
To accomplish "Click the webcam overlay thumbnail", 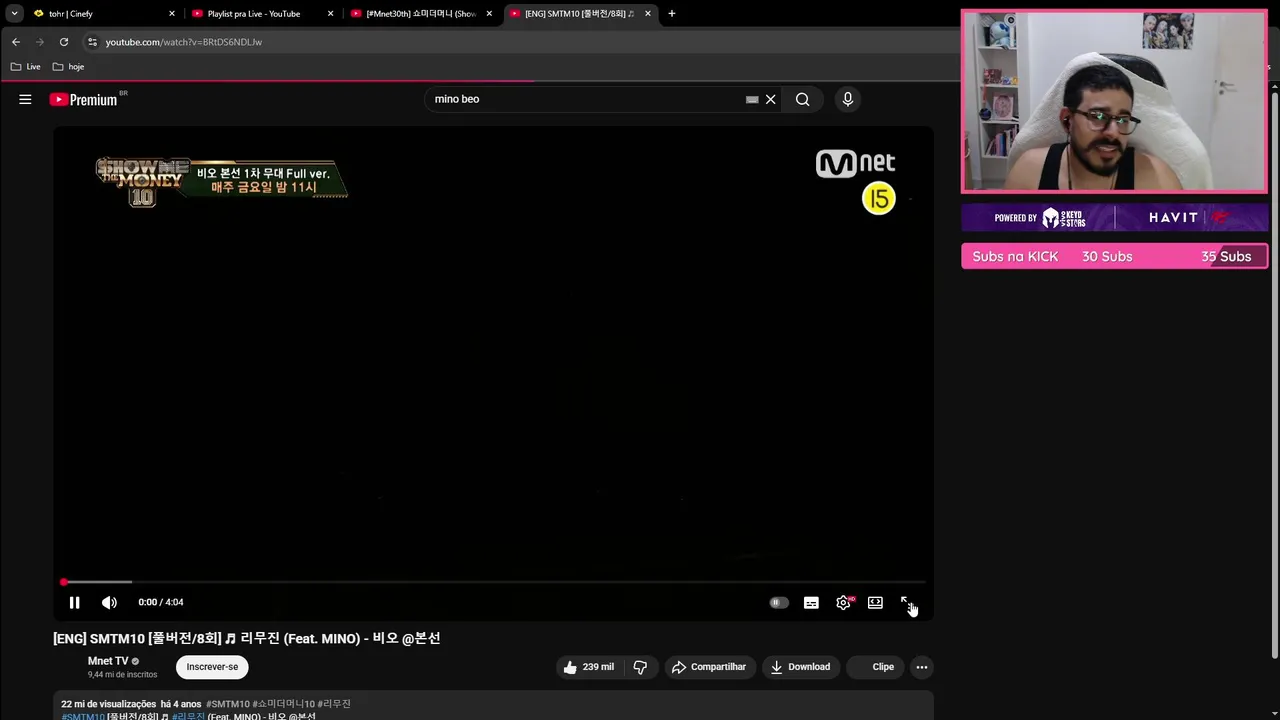I will [1114, 101].
